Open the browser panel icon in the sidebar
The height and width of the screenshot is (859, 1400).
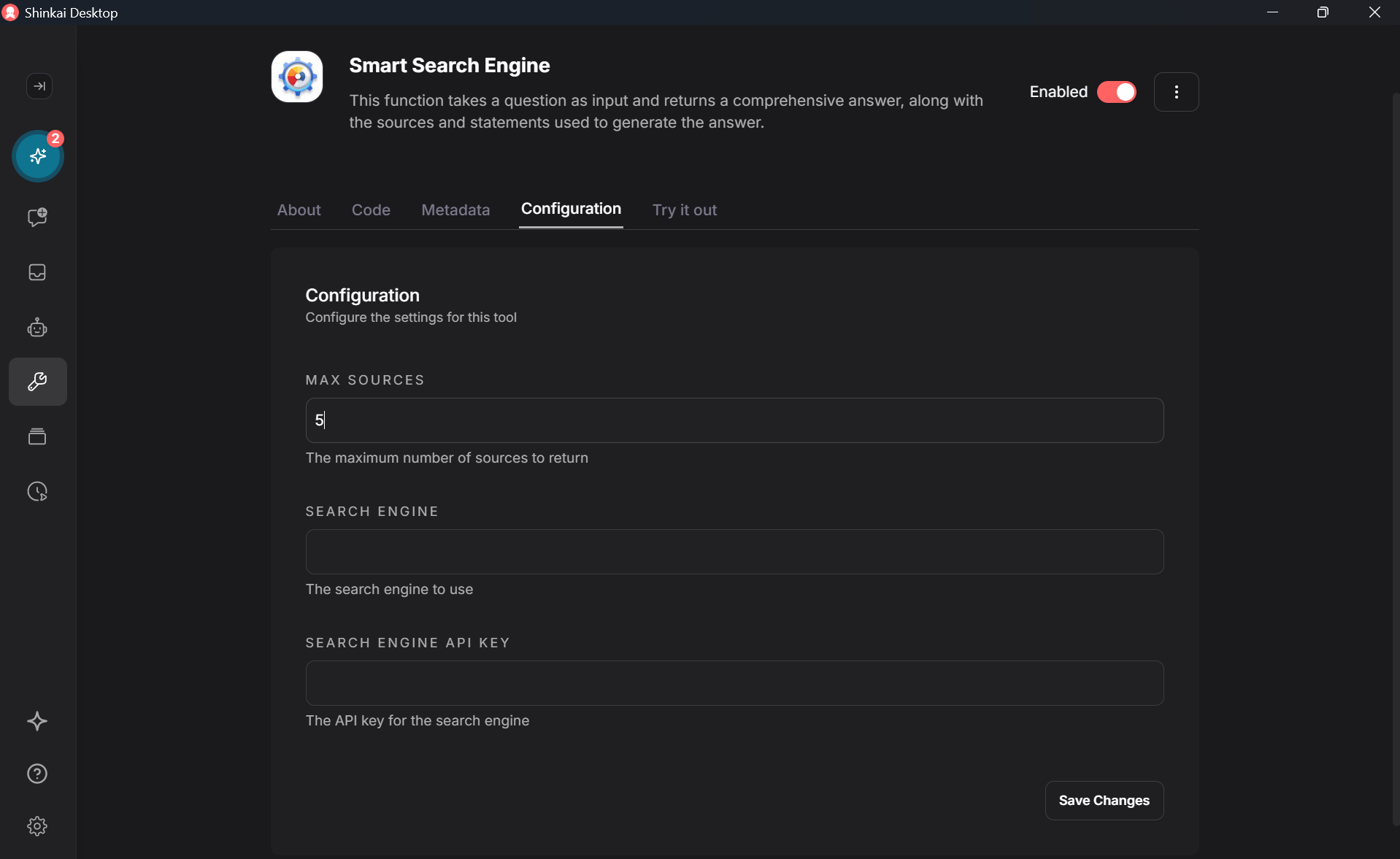[x=36, y=436]
